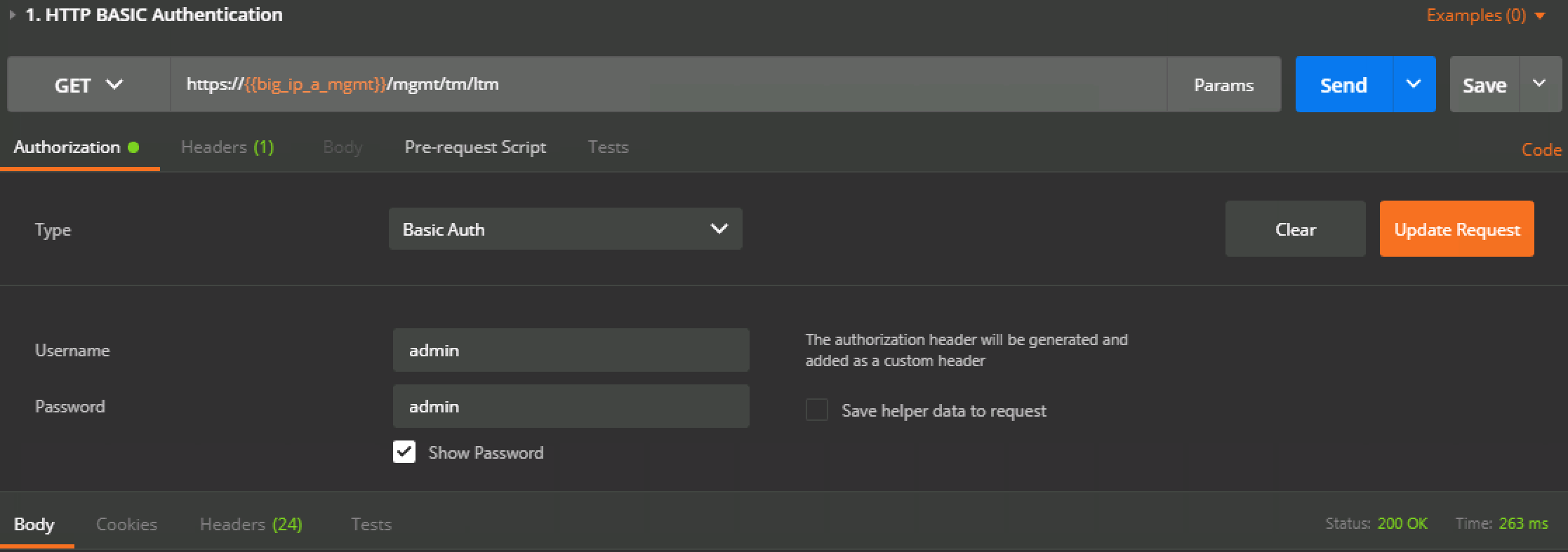The height and width of the screenshot is (552, 1568).
Task: Open the Code snippet link
Action: tap(1541, 149)
